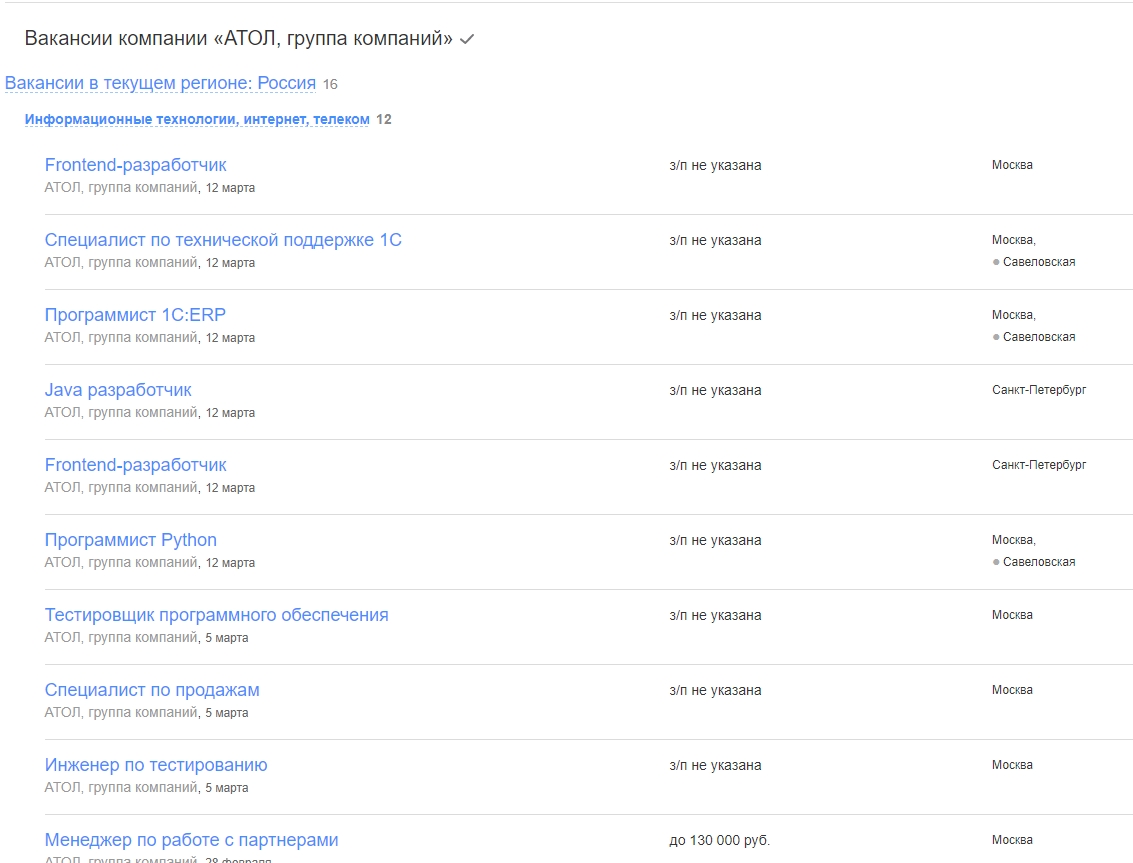Open the 'Программист Python' vacancy
1133x863 pixels.
pos(130,540)
